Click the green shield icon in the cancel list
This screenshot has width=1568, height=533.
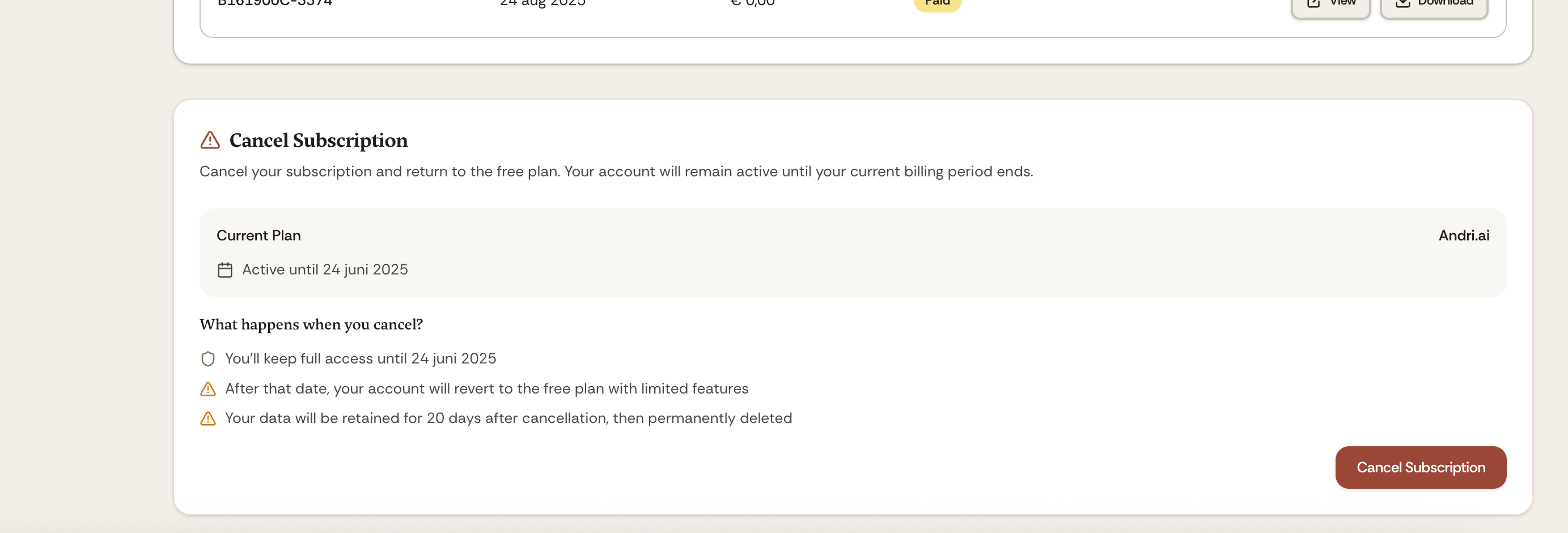pos(209,359)
